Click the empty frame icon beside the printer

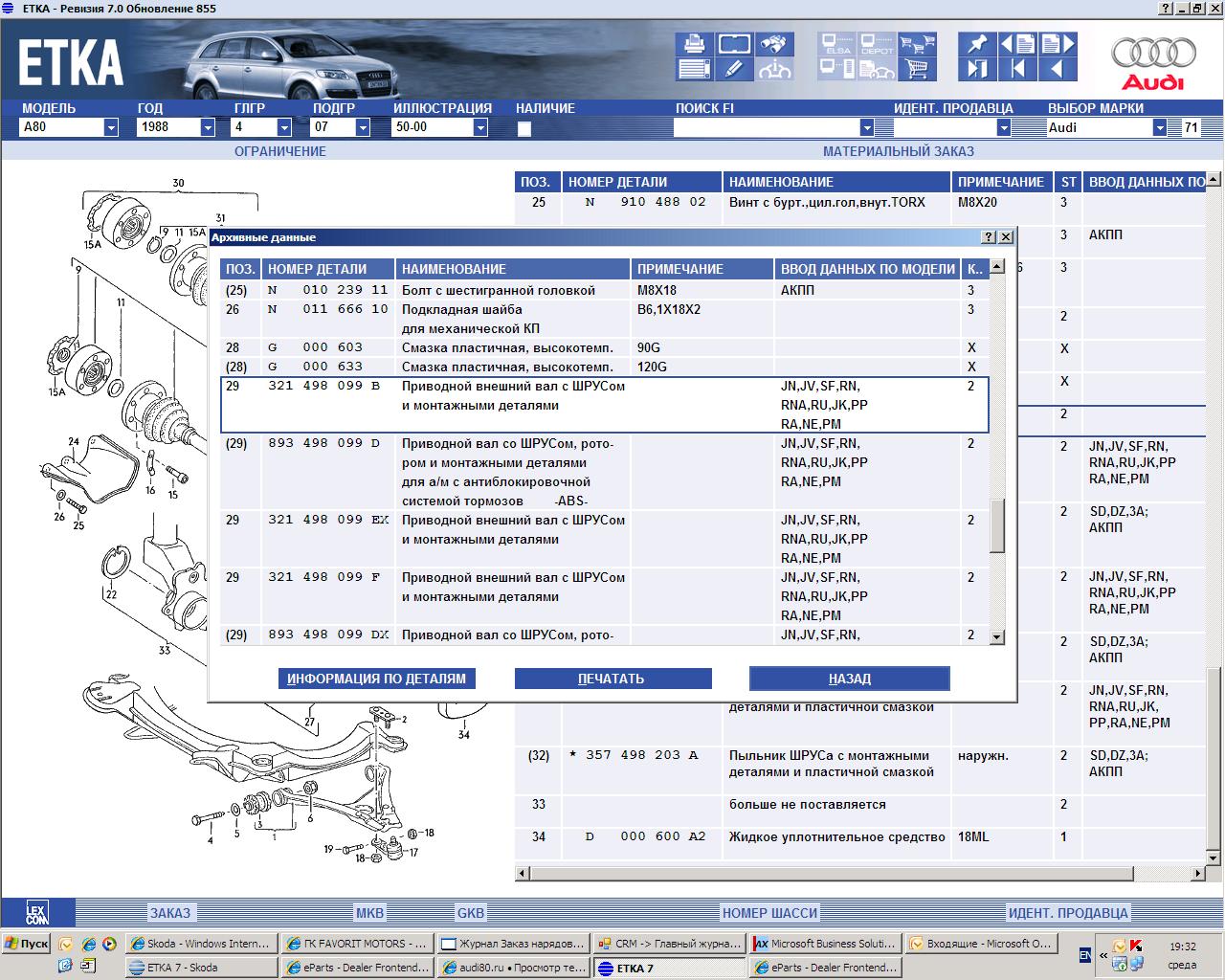[734, 44]
